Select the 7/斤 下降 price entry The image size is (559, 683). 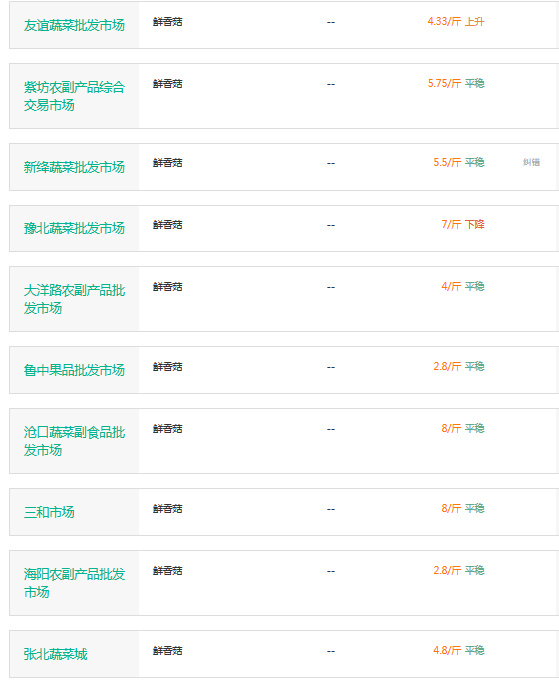463,224
